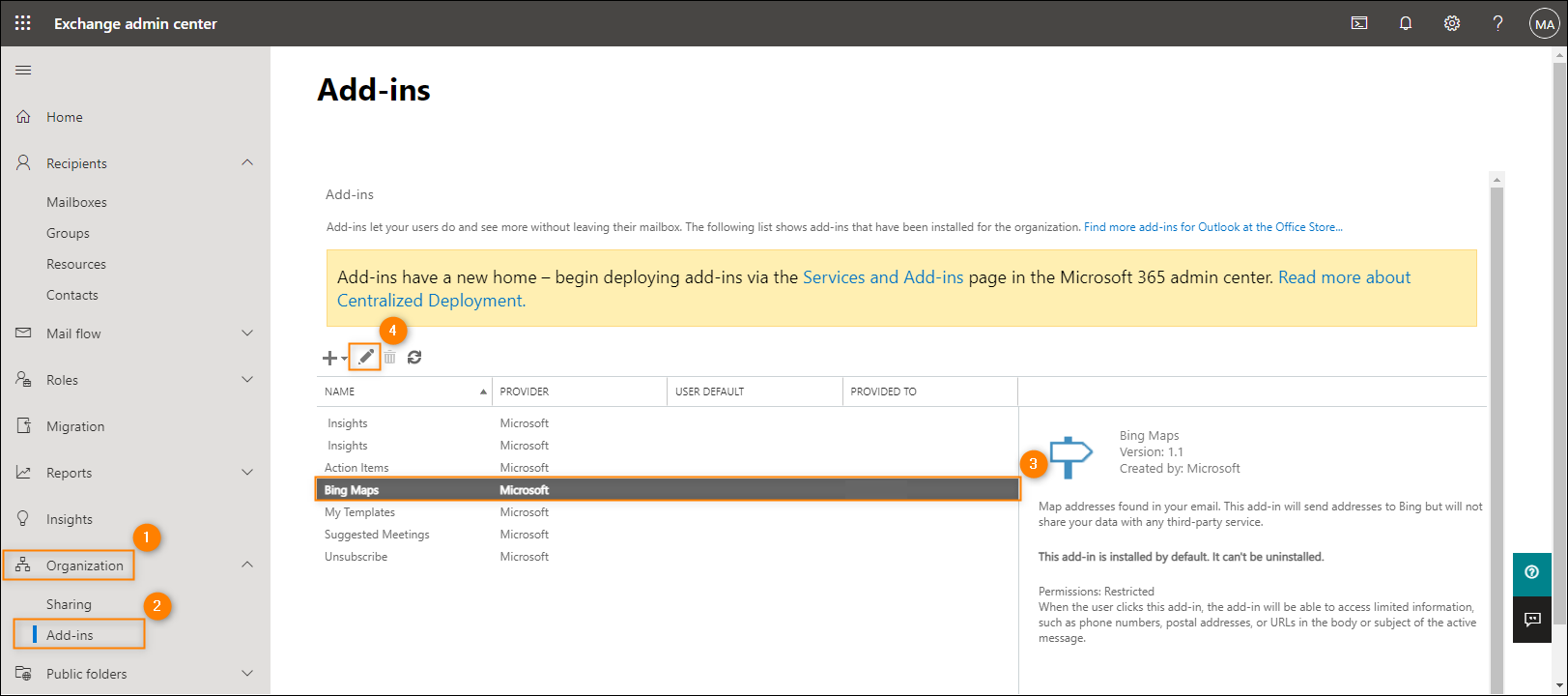Click the Reports chart icon

pos(24,472)
